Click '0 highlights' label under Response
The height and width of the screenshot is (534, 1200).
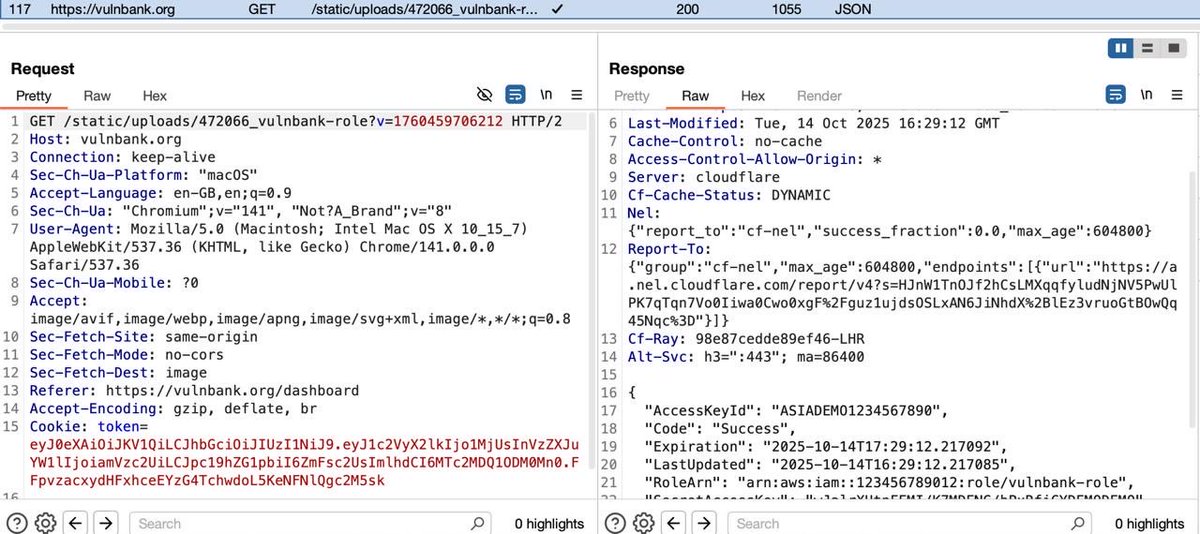[1149, 523]
